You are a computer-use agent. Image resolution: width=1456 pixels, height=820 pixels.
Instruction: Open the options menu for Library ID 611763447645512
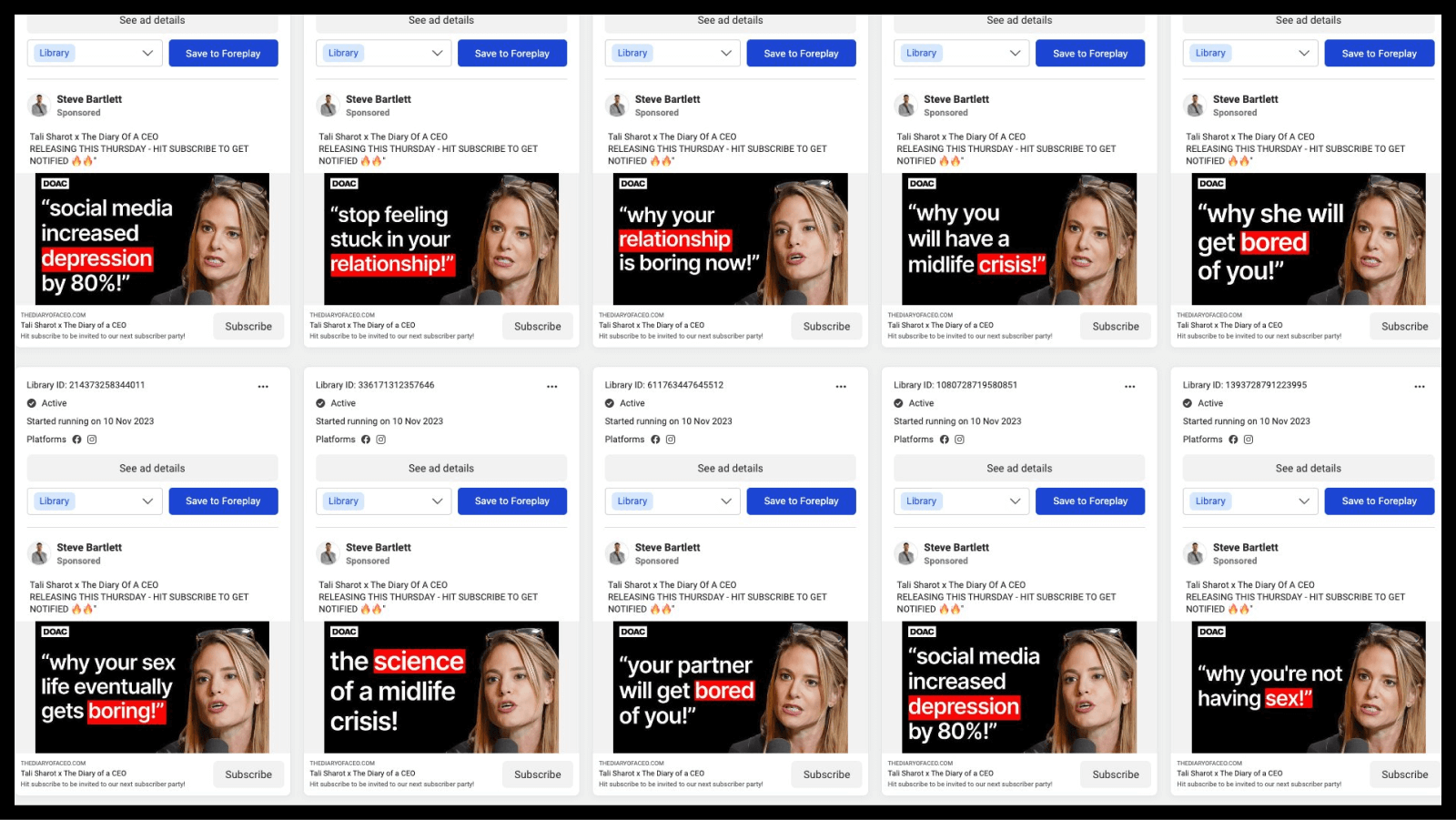tap(841, 387)
